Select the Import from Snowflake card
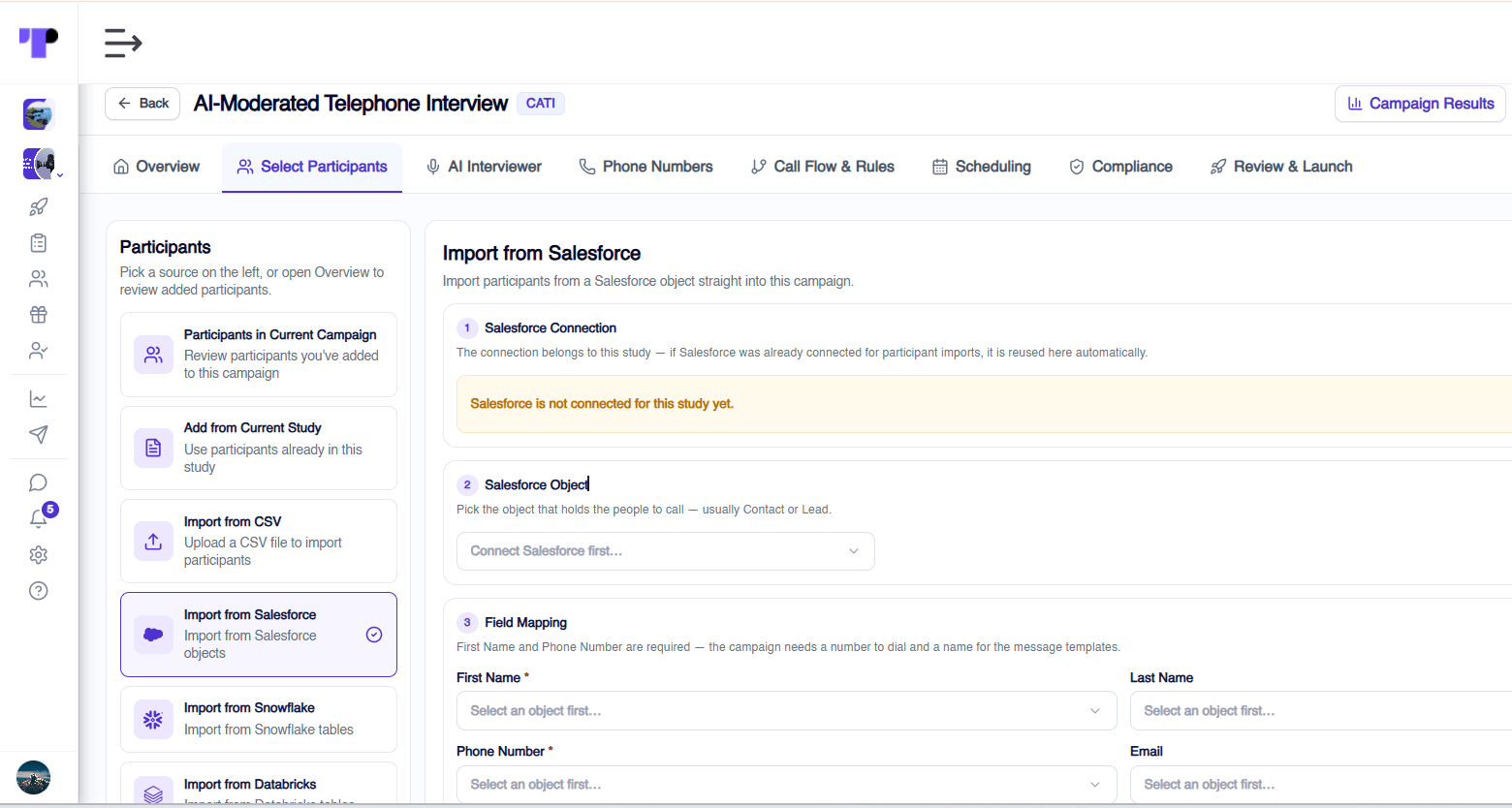 259,719
